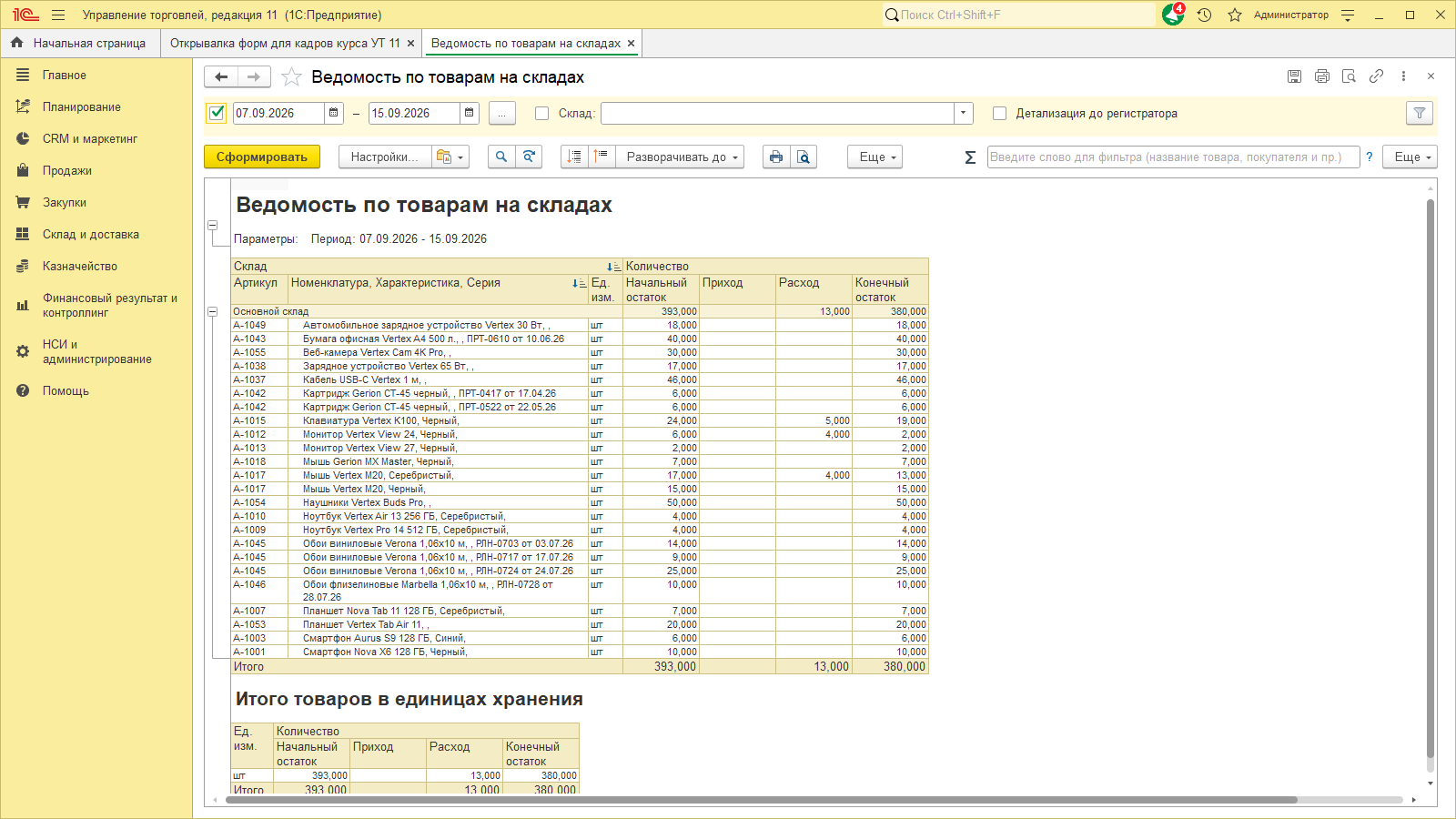Open favorites star in title bar

click(1235, 15)
